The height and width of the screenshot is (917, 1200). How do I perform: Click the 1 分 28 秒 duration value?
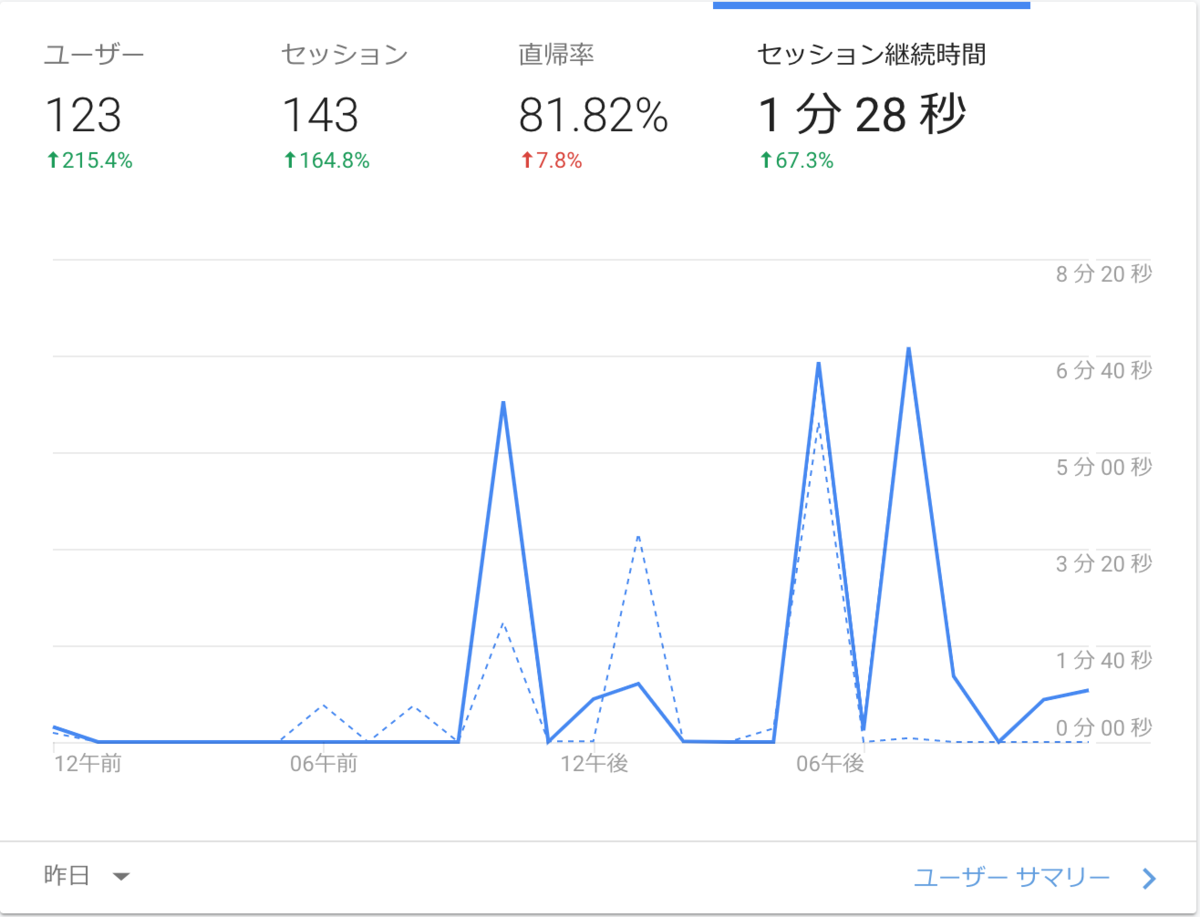(861, 116)
